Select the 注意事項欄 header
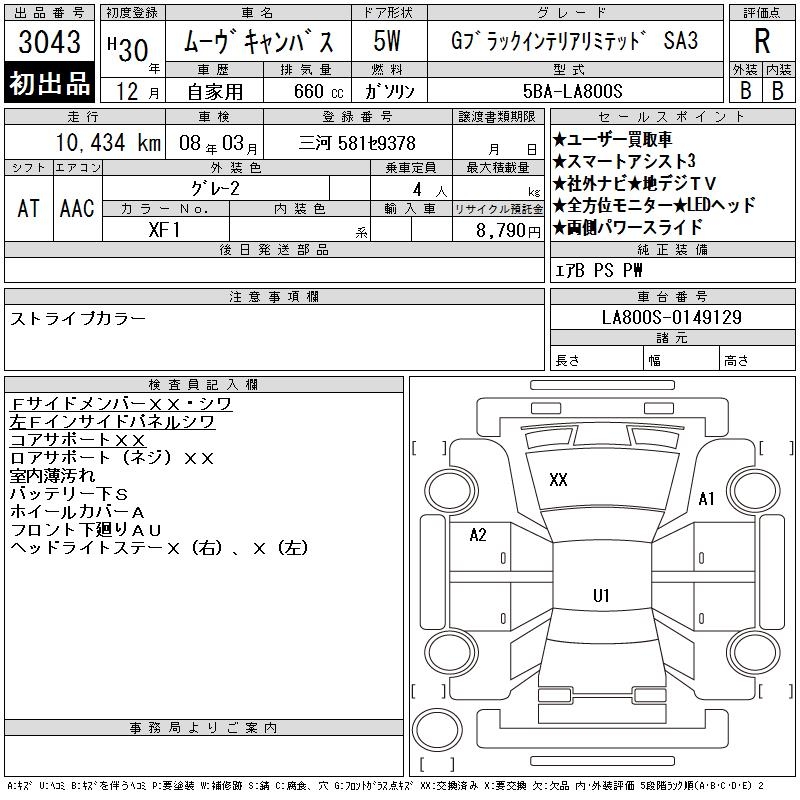The height and width of the screenshot is (800, 800). [x=274, y=296]
